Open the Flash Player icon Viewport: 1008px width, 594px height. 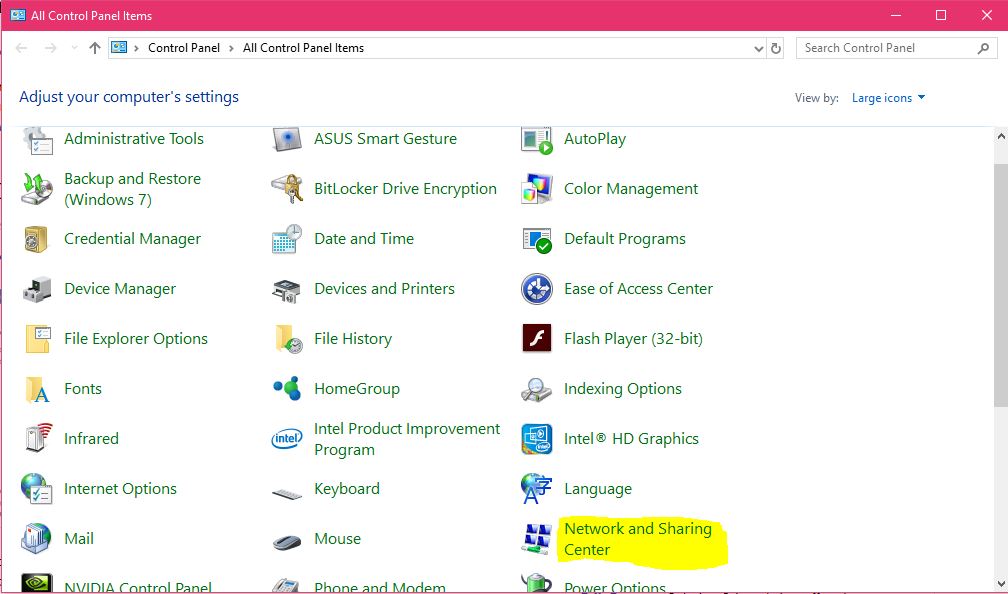pyautogui.click(x=537, y=338)
